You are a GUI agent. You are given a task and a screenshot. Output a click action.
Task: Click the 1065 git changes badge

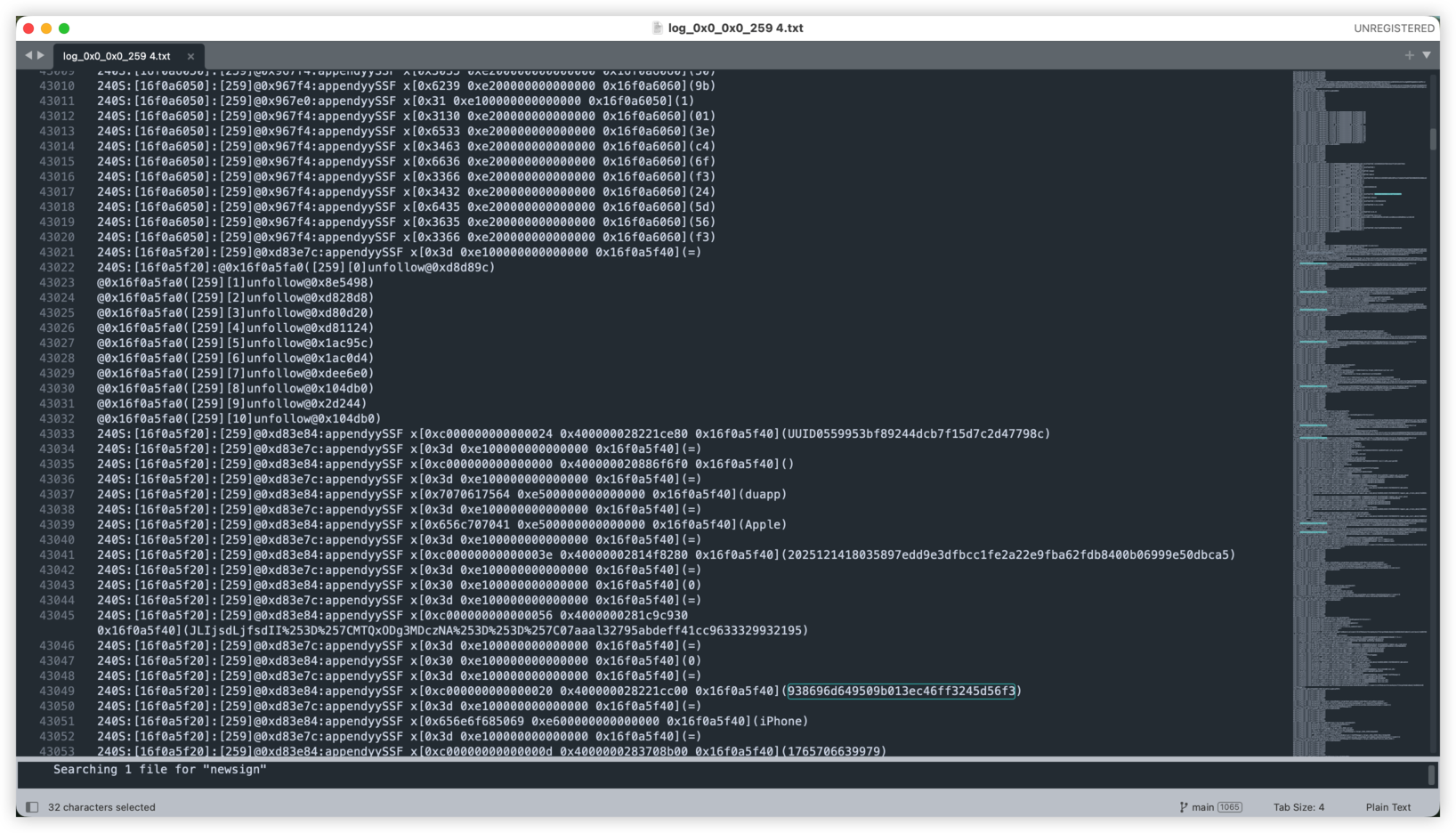point(1229,807)
